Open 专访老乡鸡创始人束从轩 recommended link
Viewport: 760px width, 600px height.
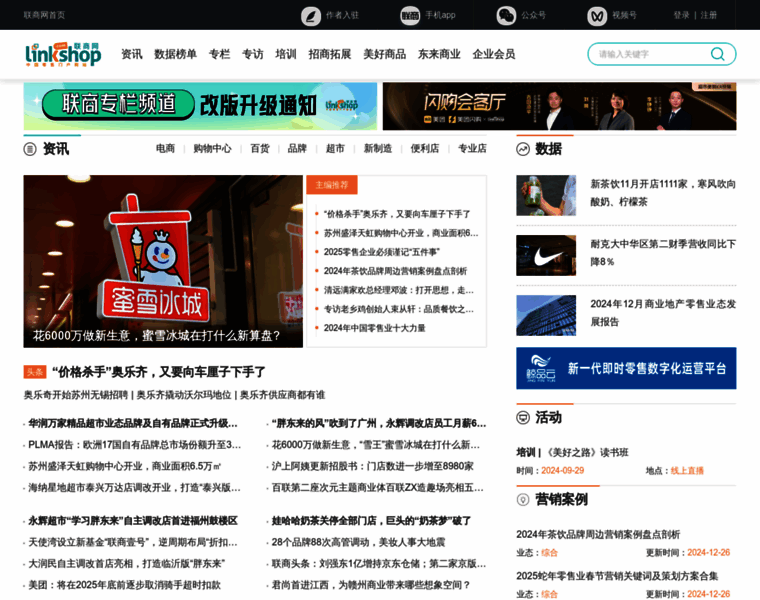(x=399, y=309)
